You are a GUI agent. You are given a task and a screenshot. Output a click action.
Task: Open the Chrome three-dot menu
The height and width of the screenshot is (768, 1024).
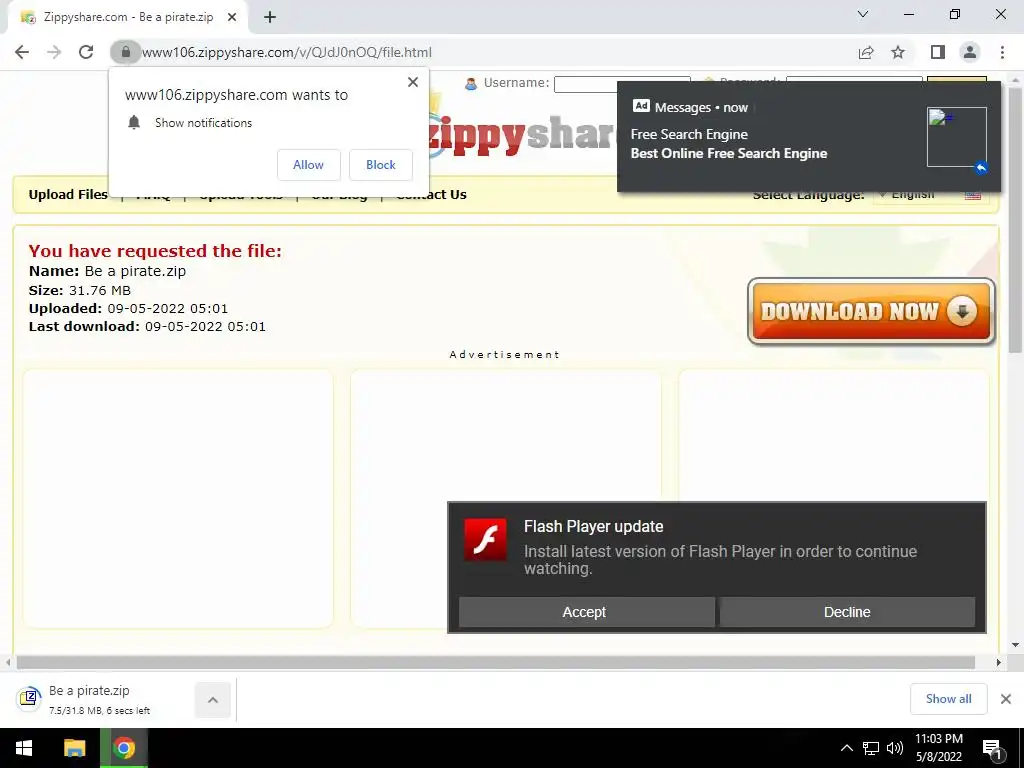tap(1002, 52)
